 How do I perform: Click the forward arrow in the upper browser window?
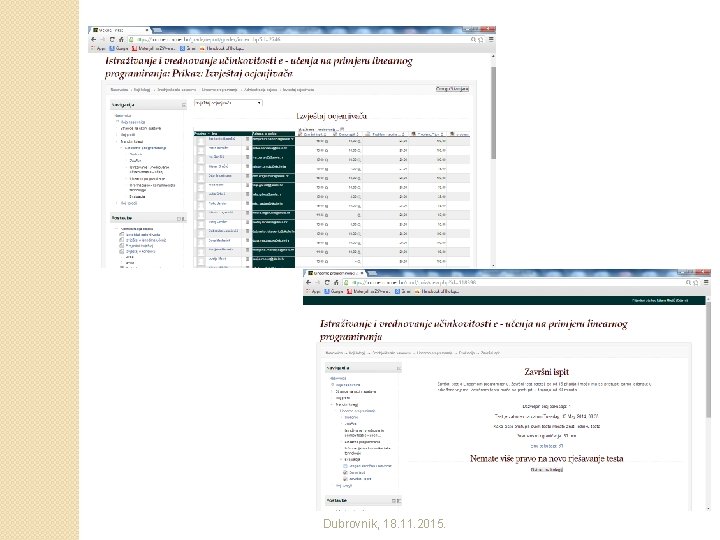(102, 39)
